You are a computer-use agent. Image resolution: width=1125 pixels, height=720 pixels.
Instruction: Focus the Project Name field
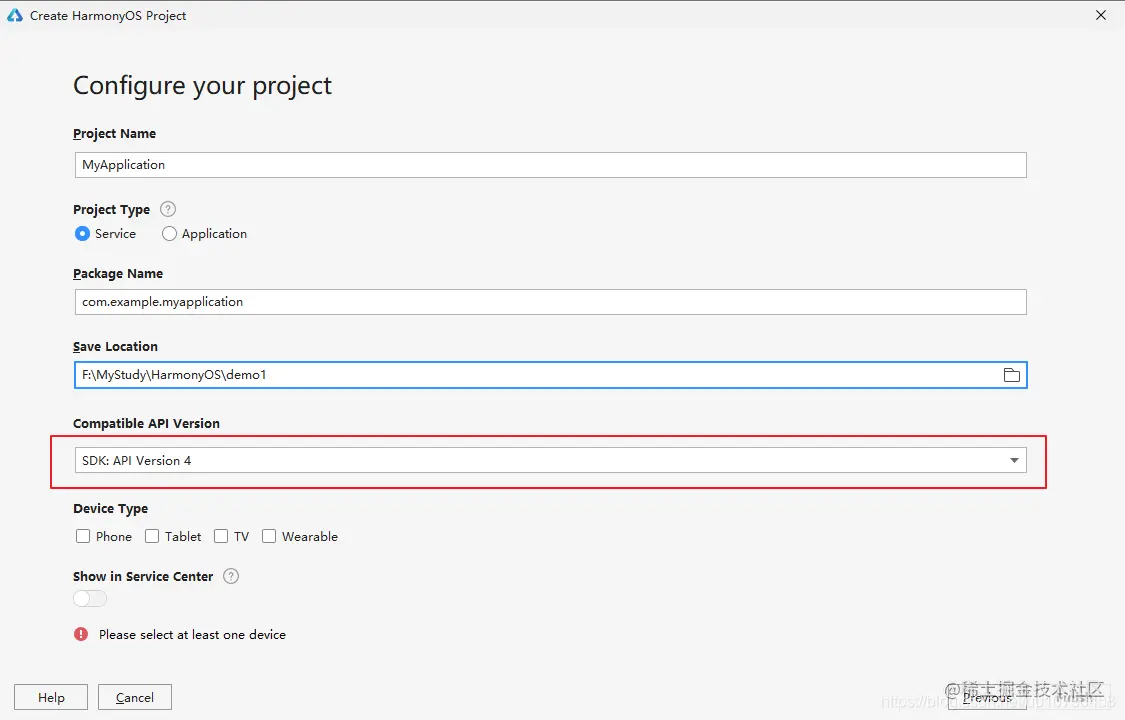pyautogui.click(x=550, y=165)
